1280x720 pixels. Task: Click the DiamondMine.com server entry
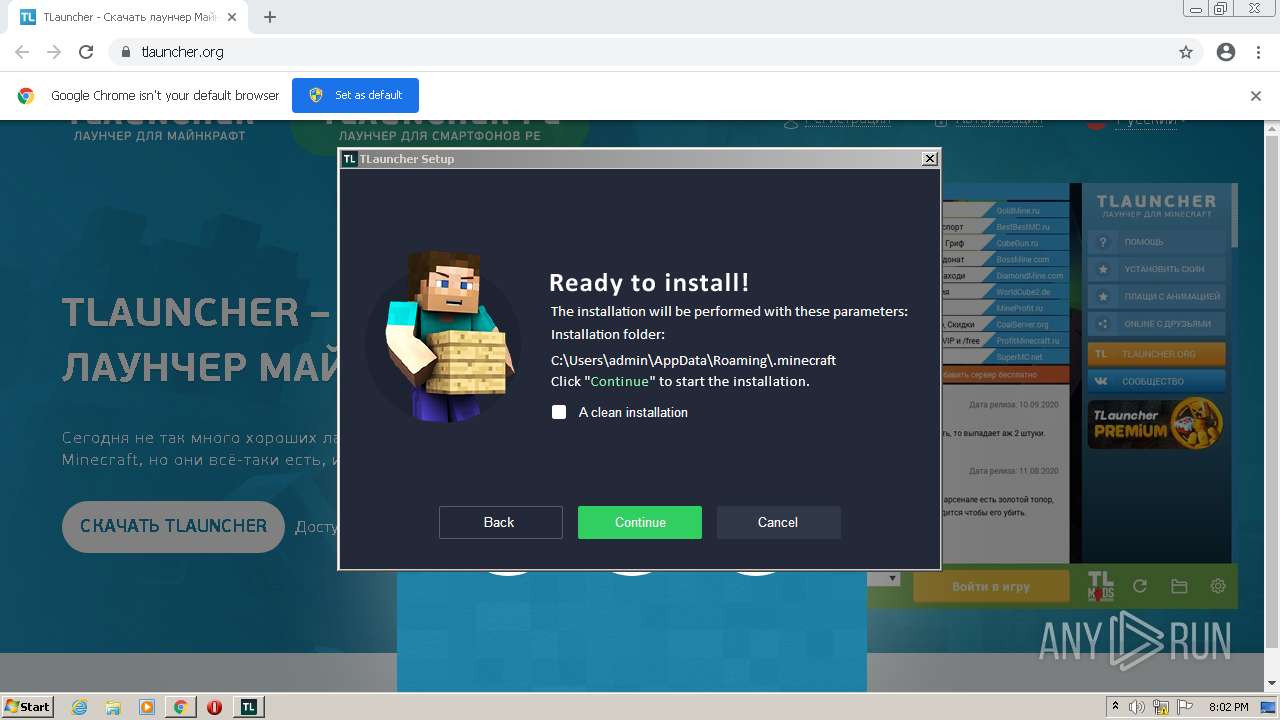1029,276
